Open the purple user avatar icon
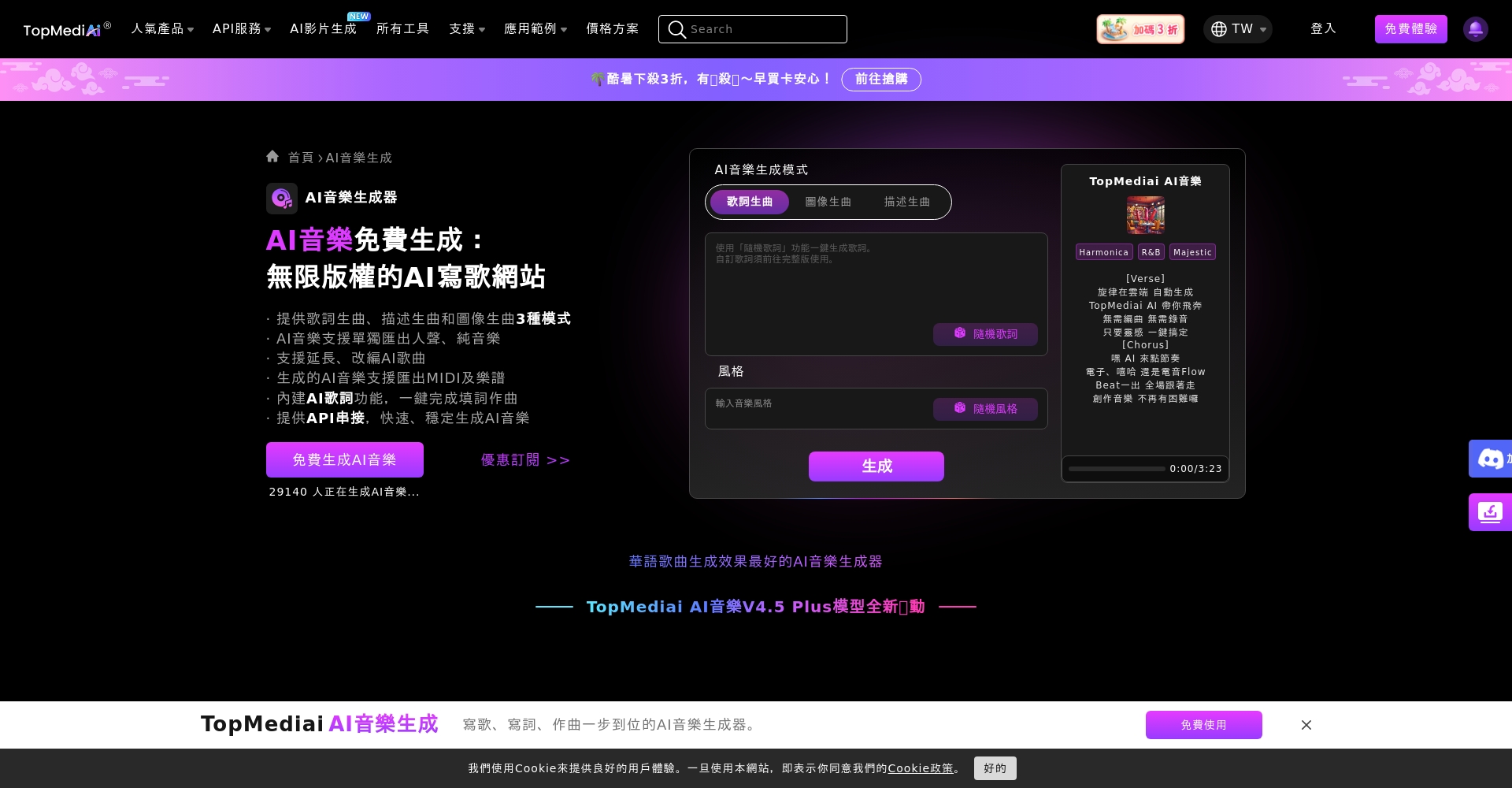 pyautogui.click(x=1475, y=29)
